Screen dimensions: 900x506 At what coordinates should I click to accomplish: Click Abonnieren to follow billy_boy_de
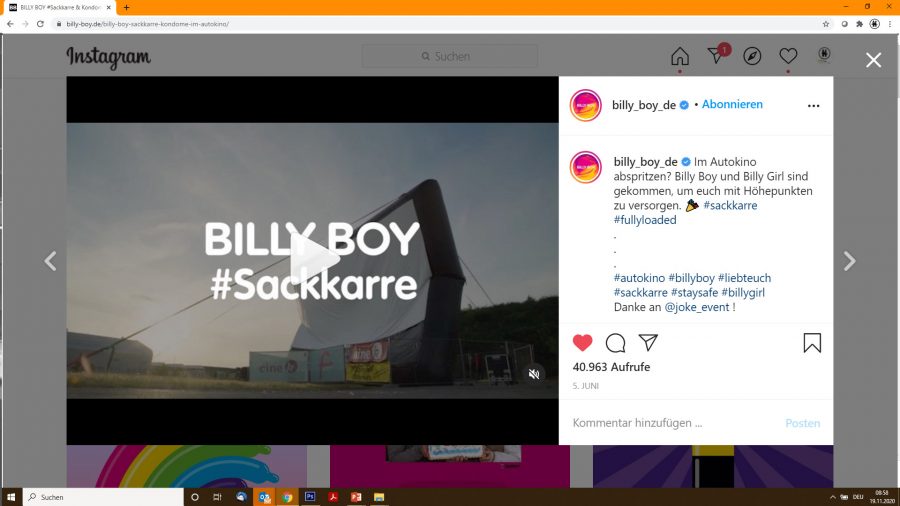[732, 104]
